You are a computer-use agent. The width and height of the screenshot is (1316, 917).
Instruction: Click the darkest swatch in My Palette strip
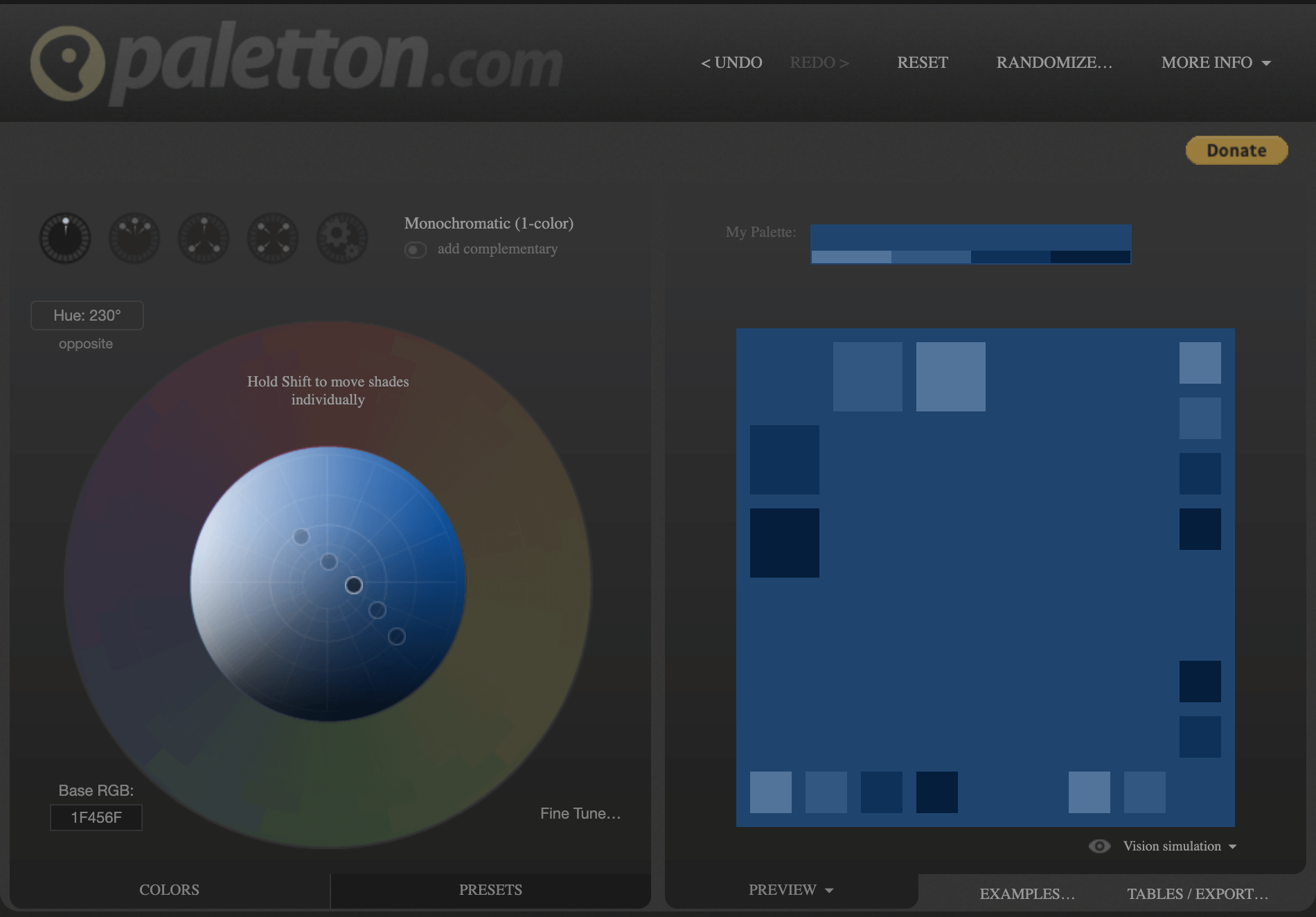pos(1091,257)
